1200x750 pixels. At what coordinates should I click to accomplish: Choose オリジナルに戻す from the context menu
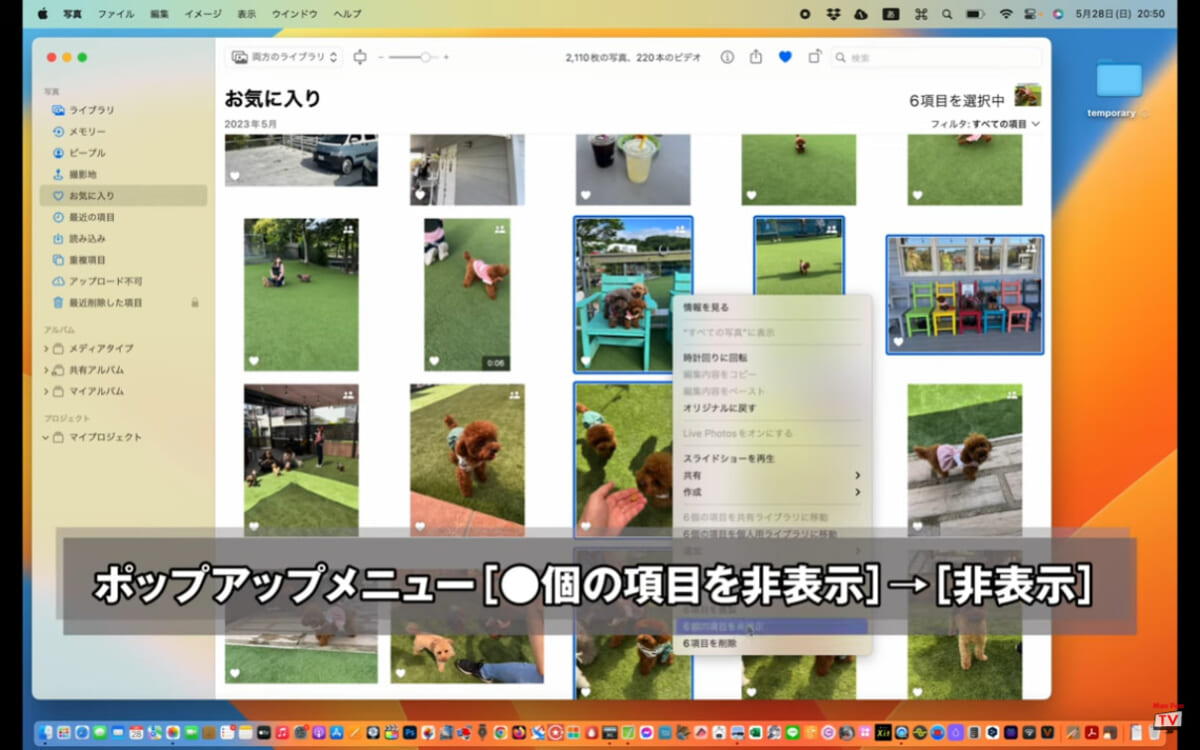771,408
